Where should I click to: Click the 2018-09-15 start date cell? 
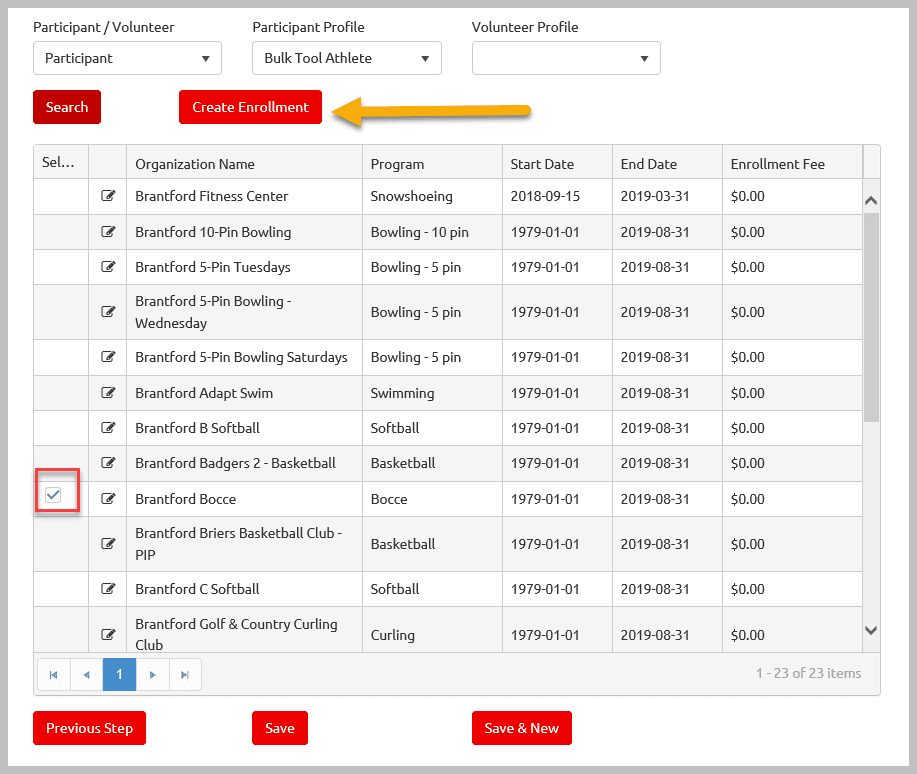[557, 196]
